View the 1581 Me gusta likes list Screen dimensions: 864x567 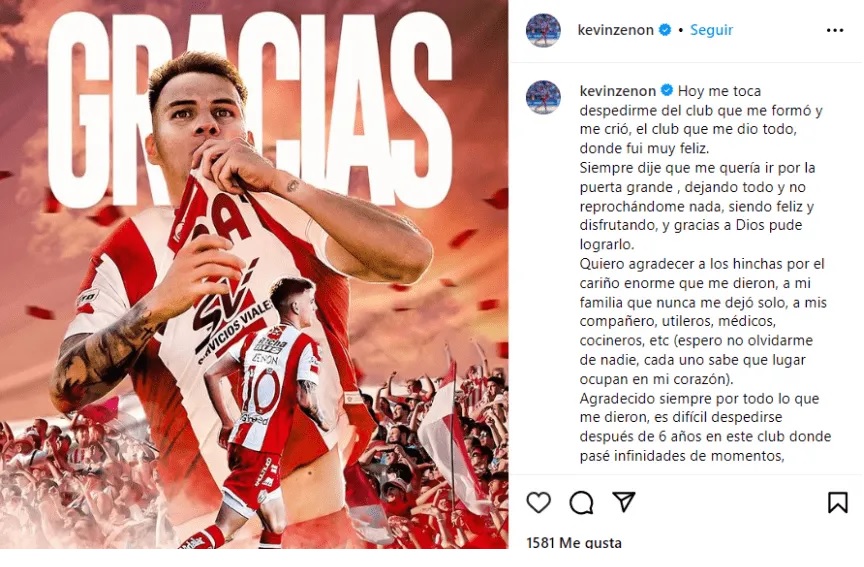click(574, 543)
